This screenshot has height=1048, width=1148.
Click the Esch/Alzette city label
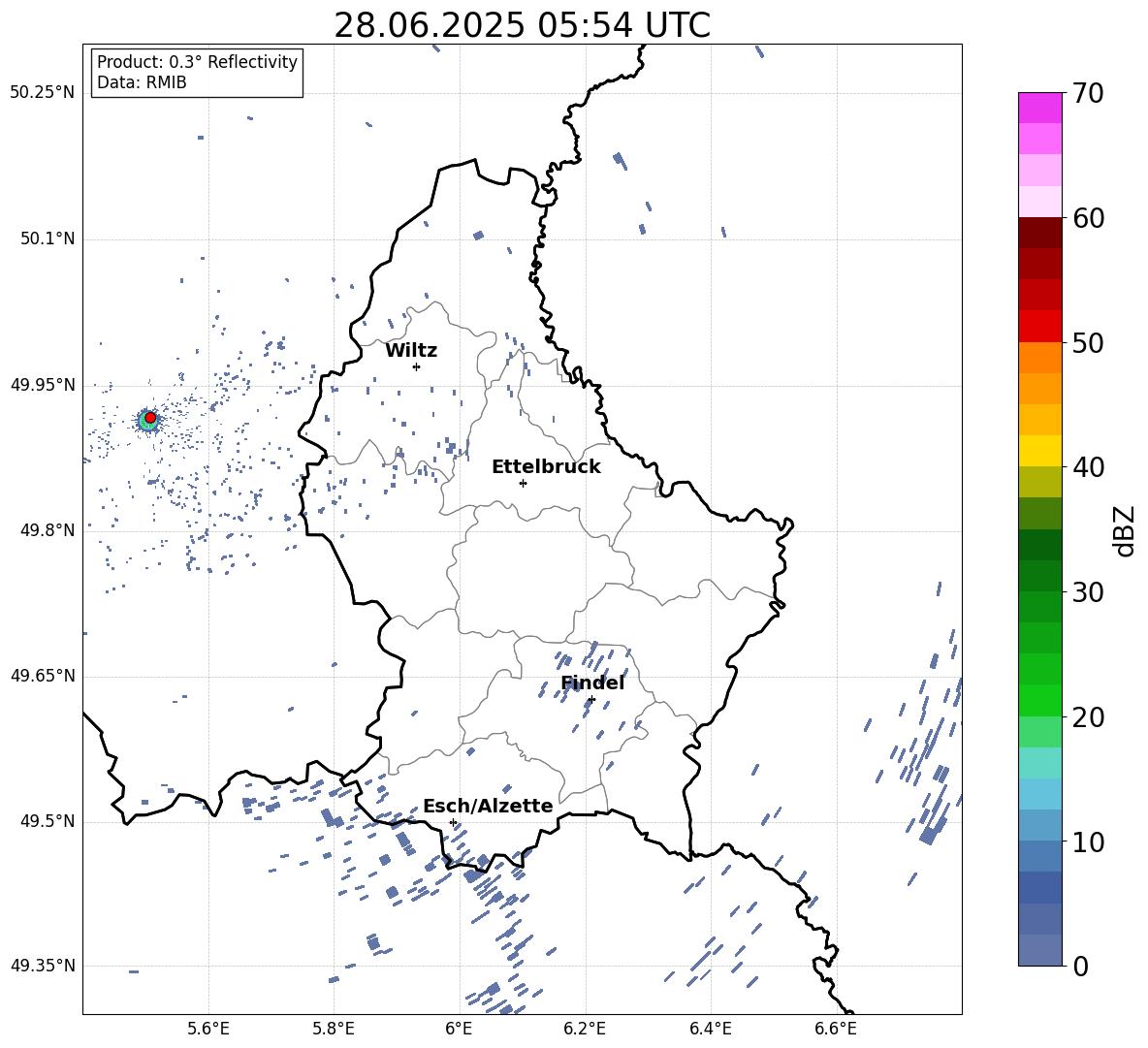[x=488, y=807]
